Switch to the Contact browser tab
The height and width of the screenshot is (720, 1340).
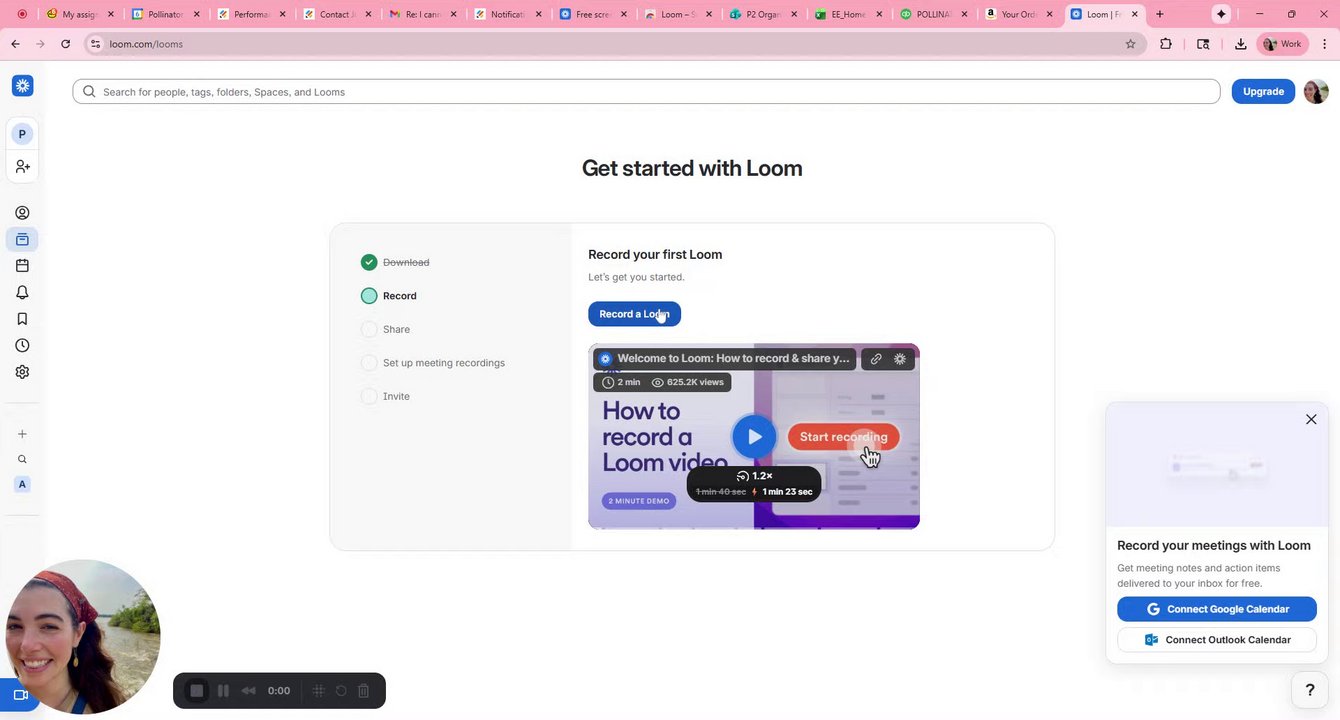coord(338,14)
